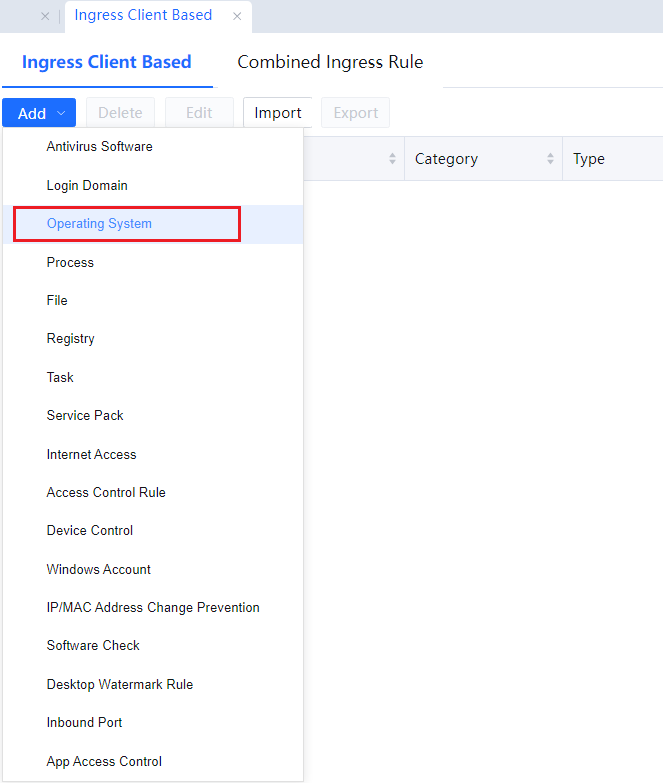Choose Internet Access rule type
This screenshot has width=663, height=783.
(91, 454)
